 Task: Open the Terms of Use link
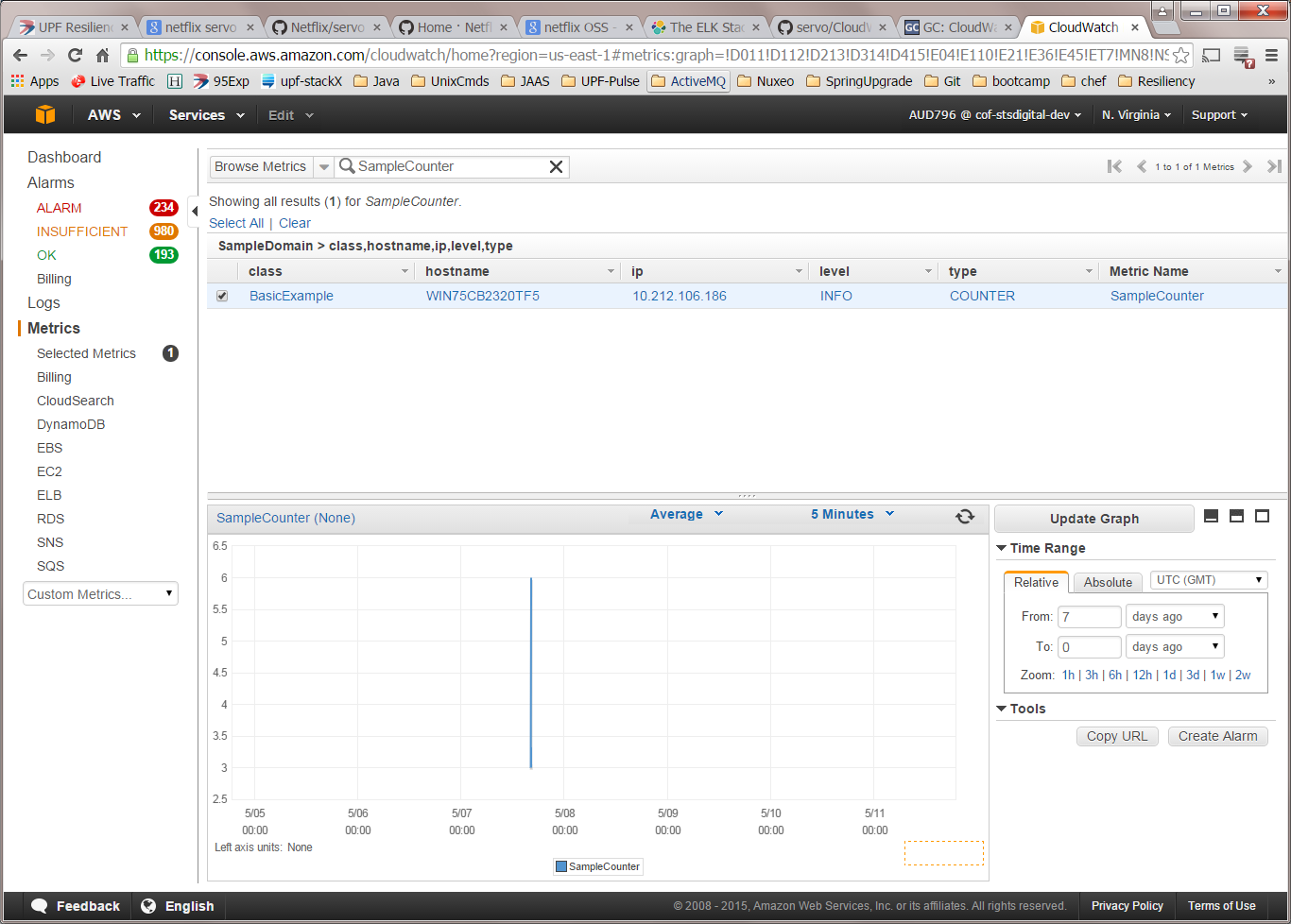coord(1222,906)
